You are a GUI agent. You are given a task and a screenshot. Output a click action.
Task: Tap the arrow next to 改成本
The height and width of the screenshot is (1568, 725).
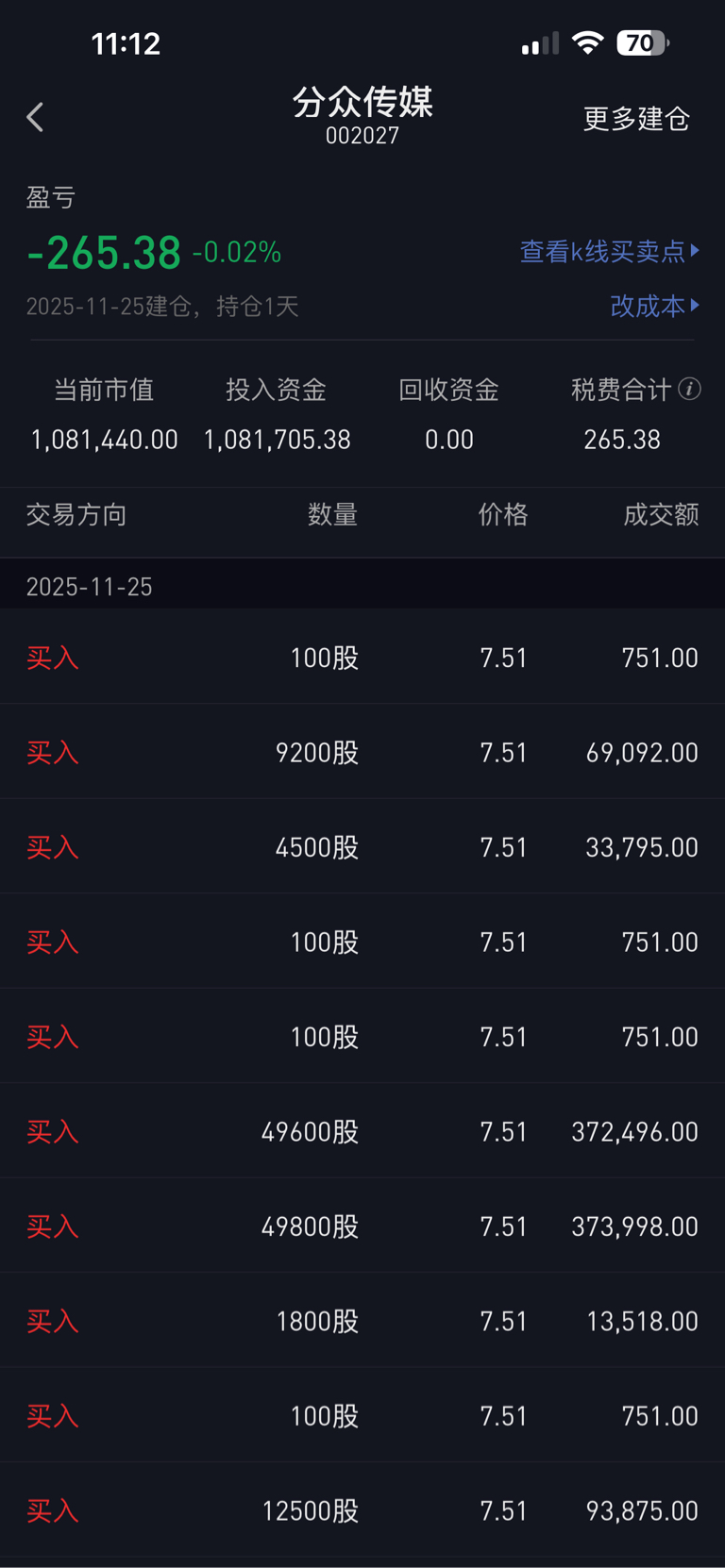(x=696, y=305)
